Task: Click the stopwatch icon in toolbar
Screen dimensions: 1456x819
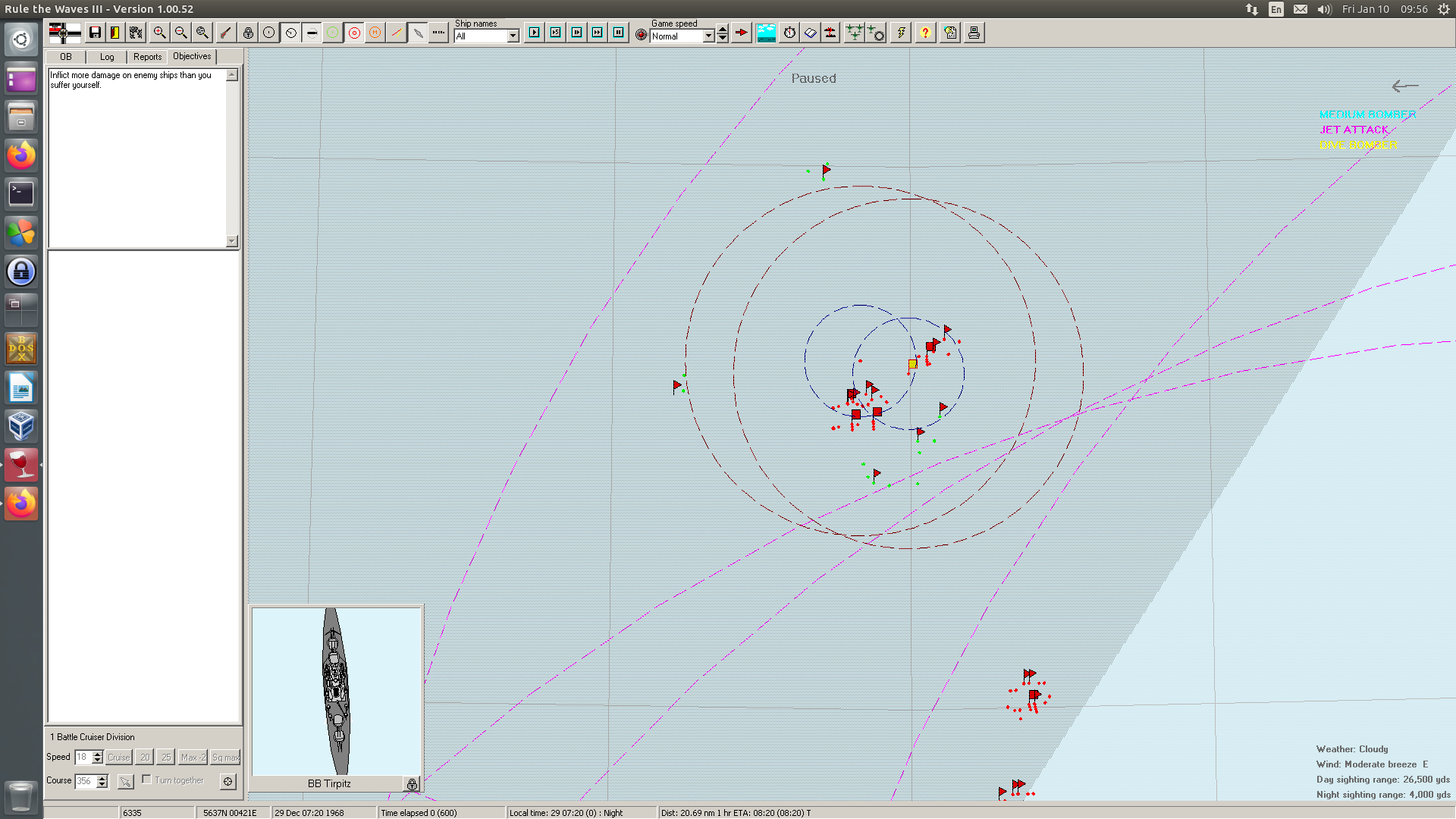Action: point(789,33)
